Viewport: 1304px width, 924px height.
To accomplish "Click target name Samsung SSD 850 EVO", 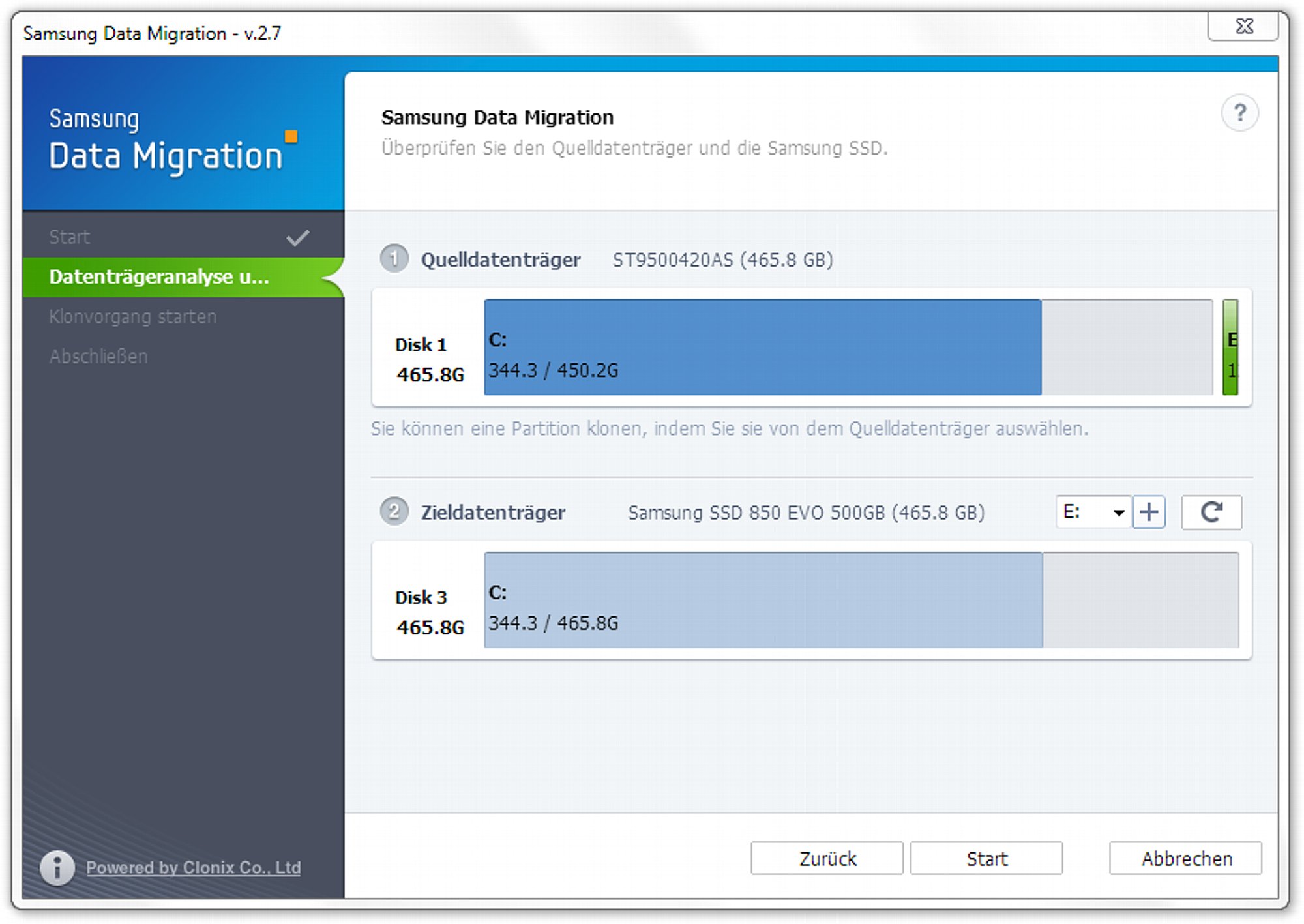I will [807, 513].
